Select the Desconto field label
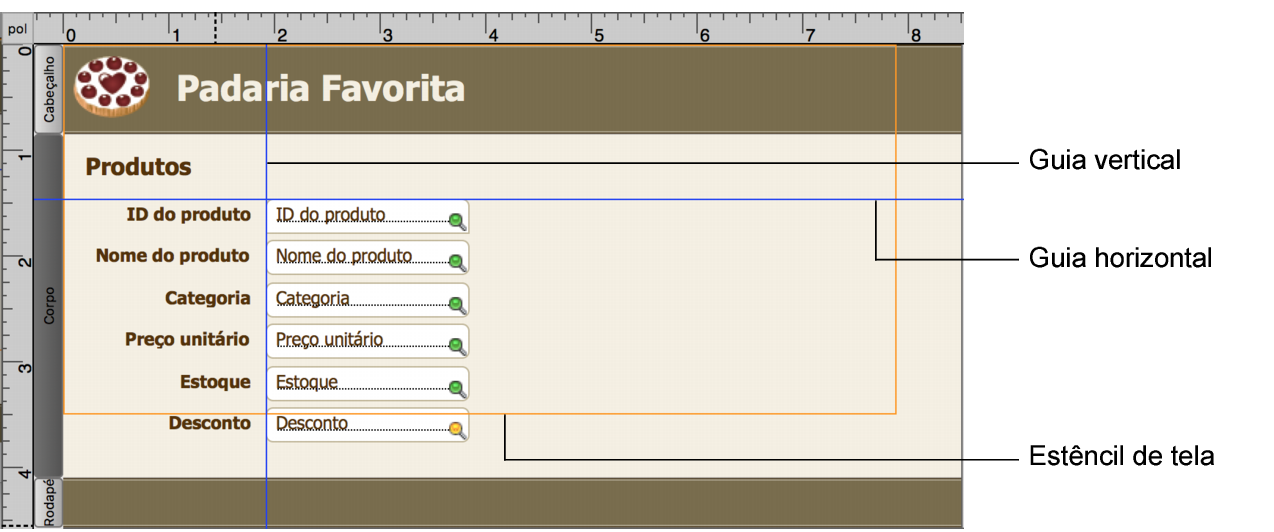 [x=209, y=423]
